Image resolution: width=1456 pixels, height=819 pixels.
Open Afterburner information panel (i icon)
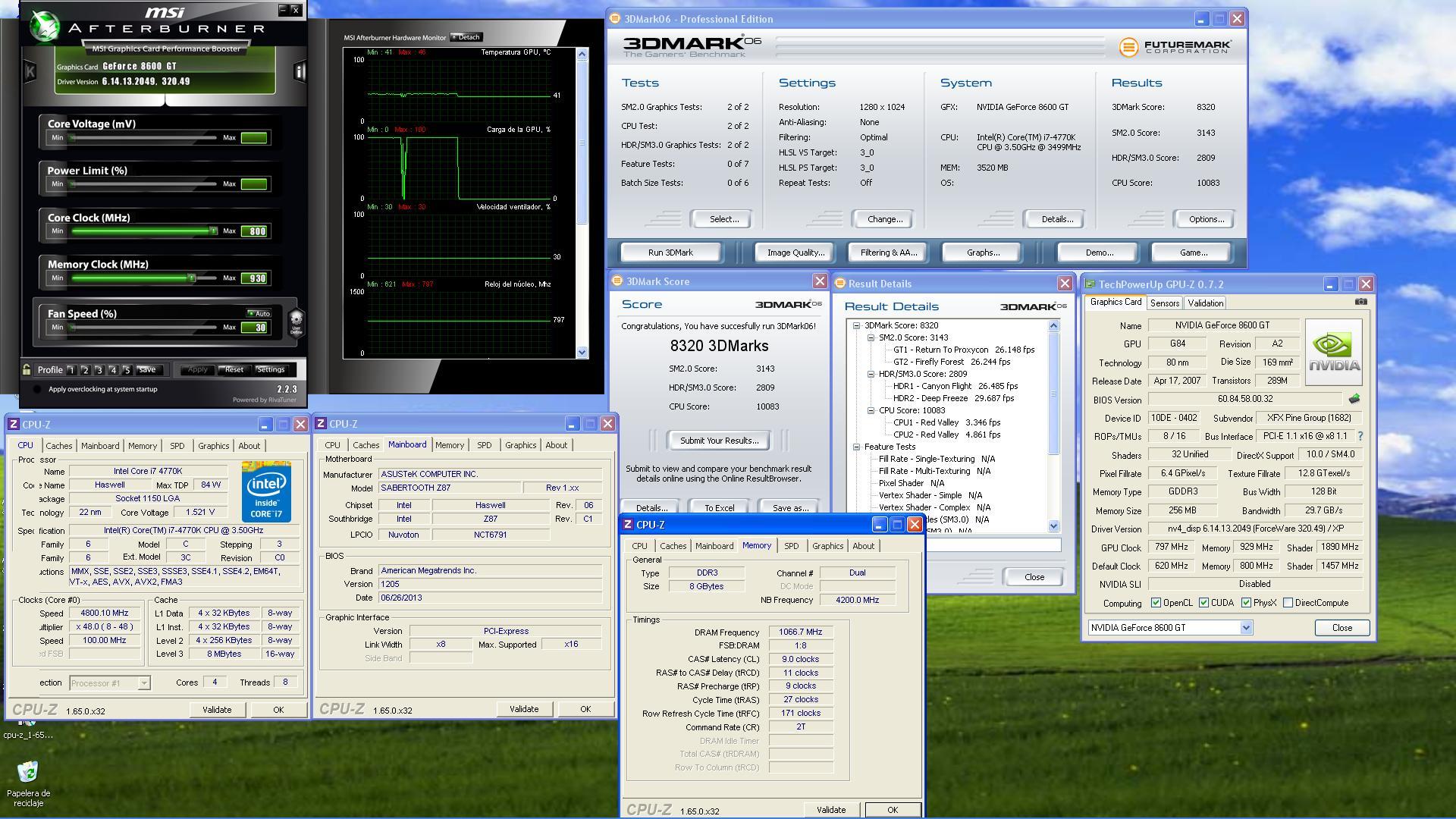tap(300, 71)
